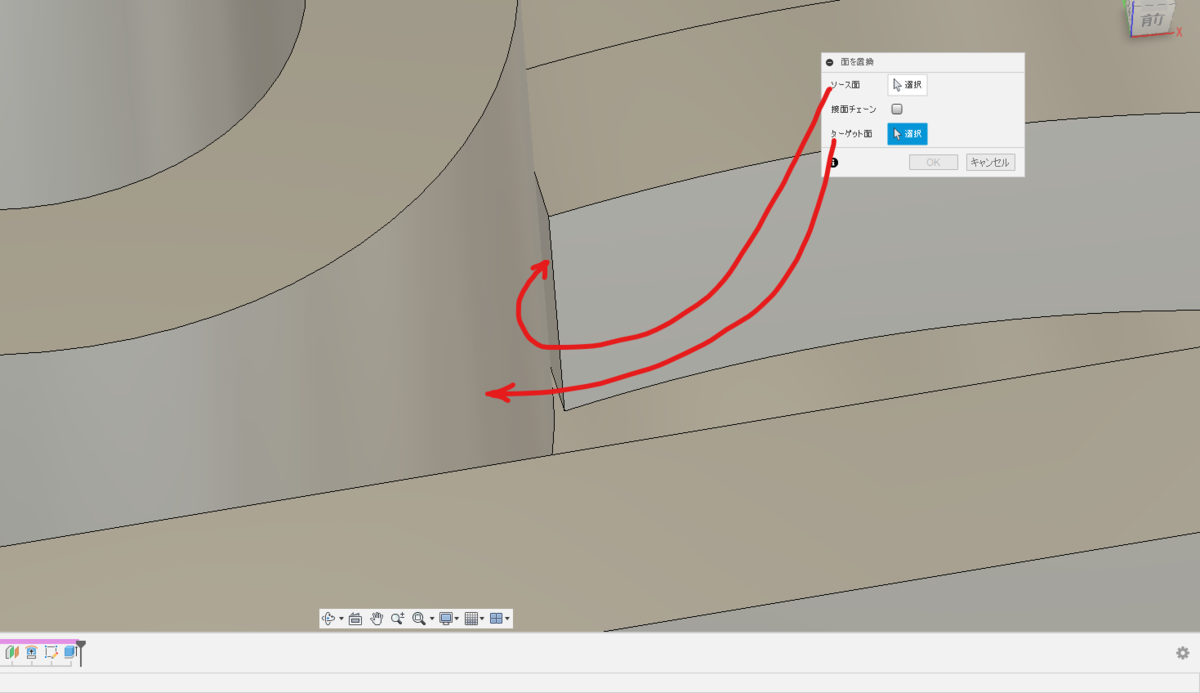
Task: Open timeline settings gear icon
Action: (x=1182, y=652)
